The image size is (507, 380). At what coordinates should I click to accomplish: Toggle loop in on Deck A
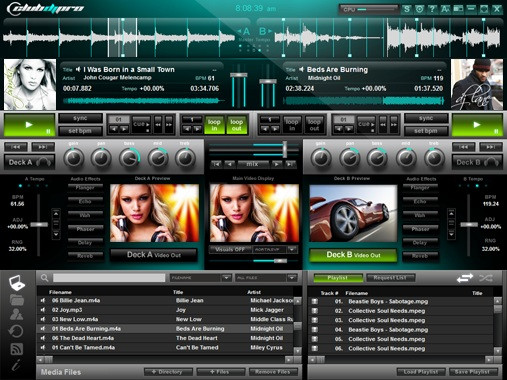point(214,125)
